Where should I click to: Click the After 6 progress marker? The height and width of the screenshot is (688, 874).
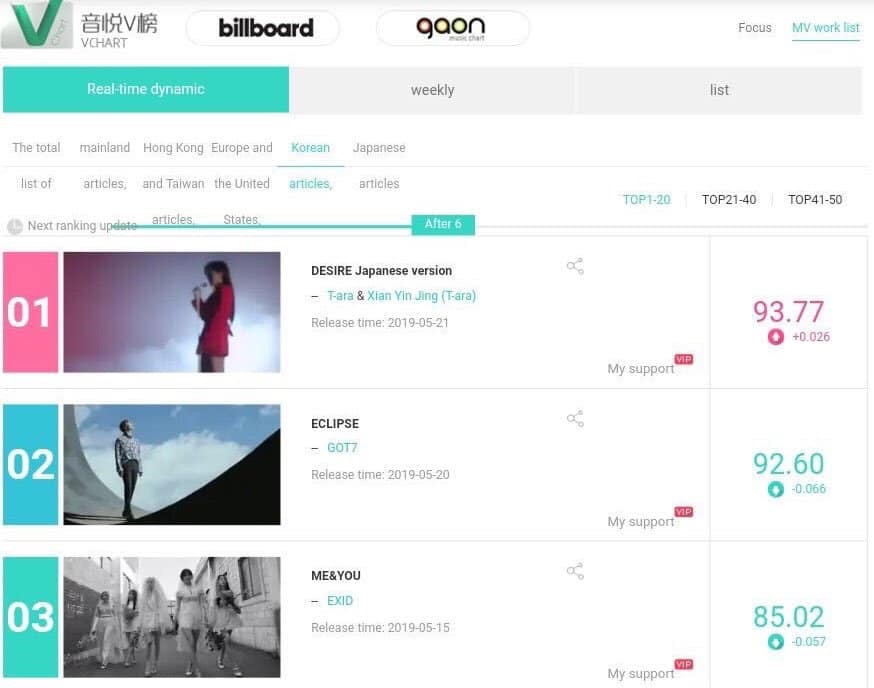pos(443,224)
